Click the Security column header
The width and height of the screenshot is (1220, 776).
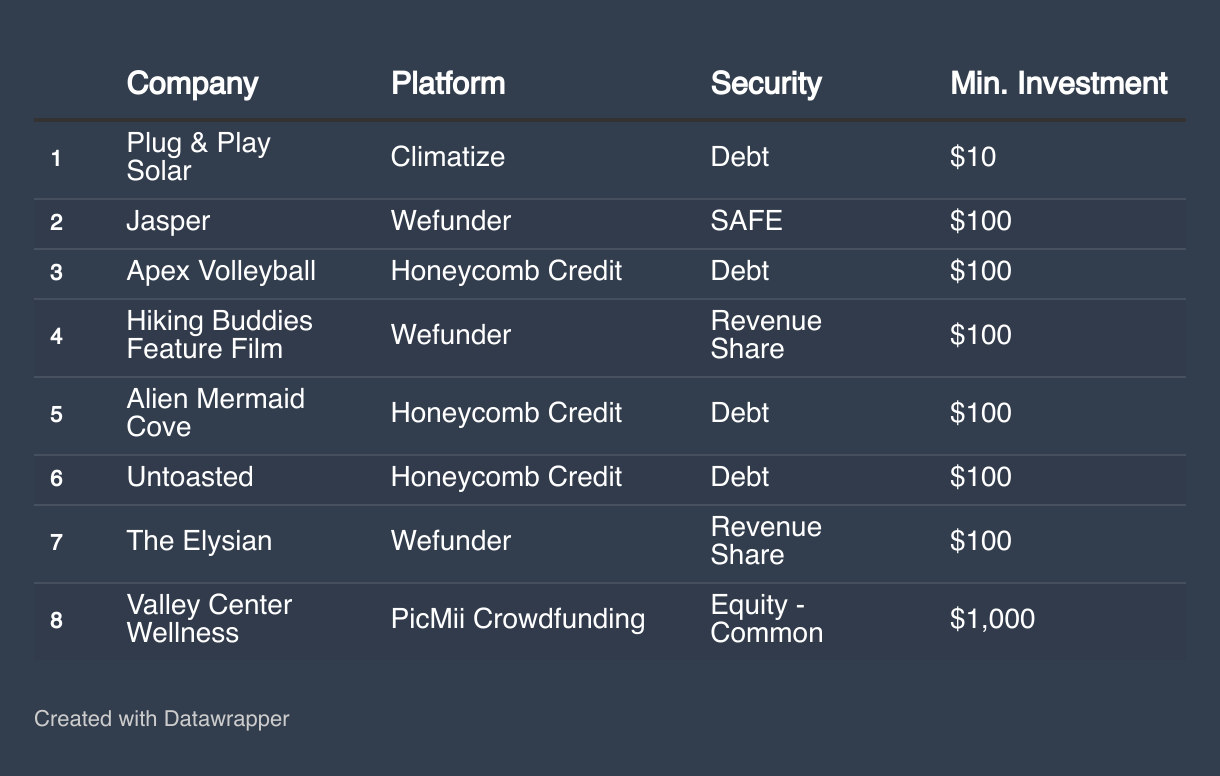766,83
